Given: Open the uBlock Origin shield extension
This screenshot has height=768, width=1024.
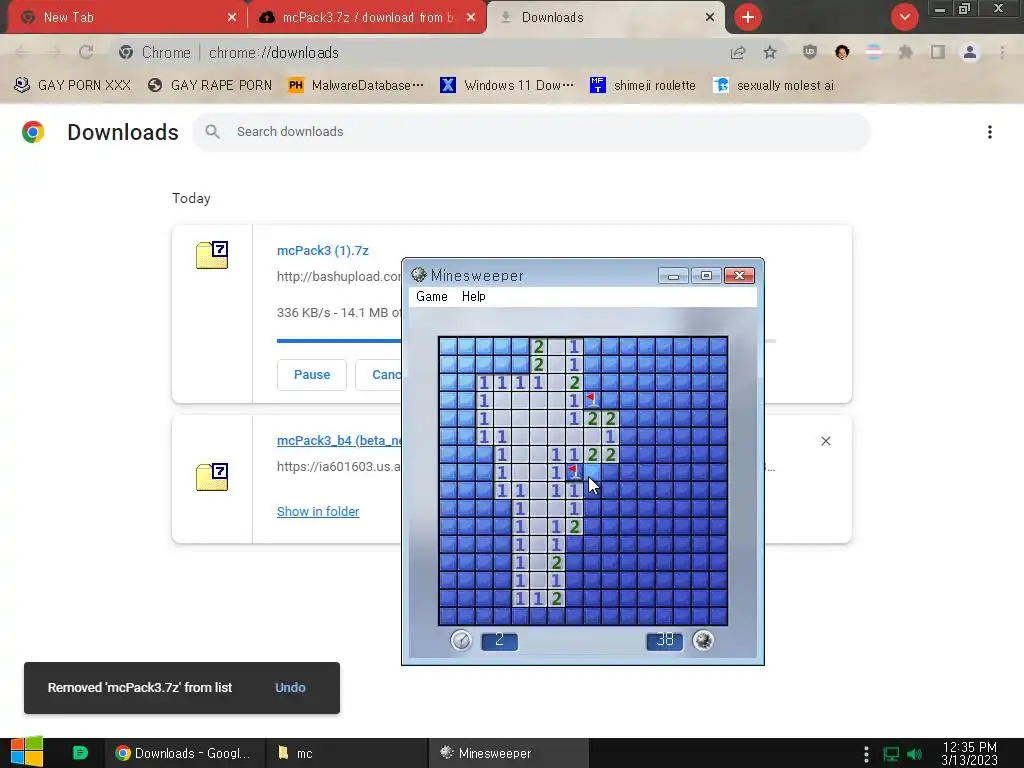Looking at the screenshot, I should [810, 52].
